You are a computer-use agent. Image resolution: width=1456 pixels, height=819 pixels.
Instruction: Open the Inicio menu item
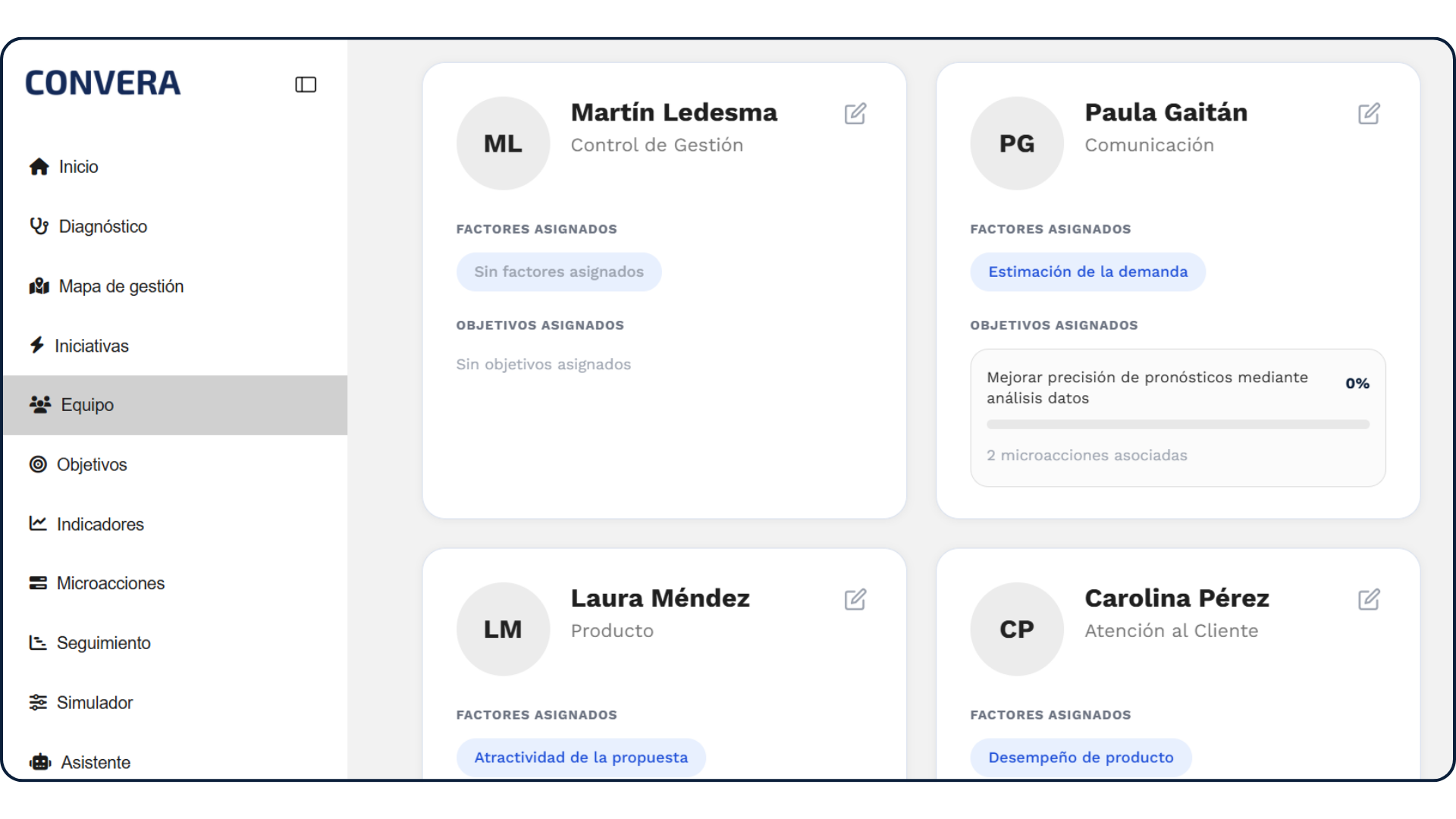tap(175, 167)
